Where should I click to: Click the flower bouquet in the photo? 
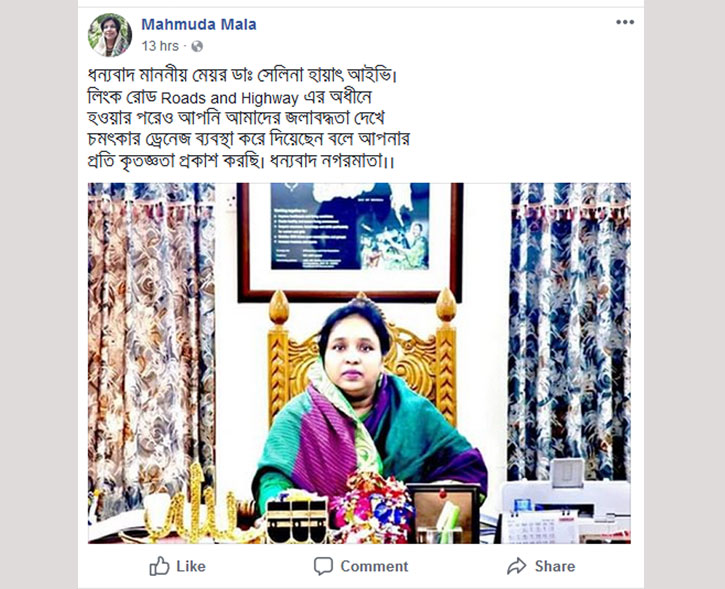pyautogui.click(x=373, y=507)
